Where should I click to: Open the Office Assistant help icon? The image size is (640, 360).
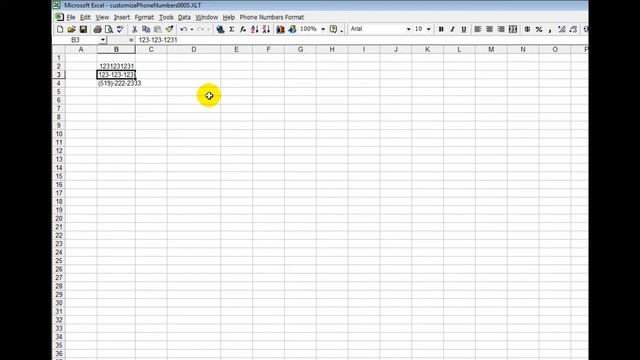tap(333, 29)
